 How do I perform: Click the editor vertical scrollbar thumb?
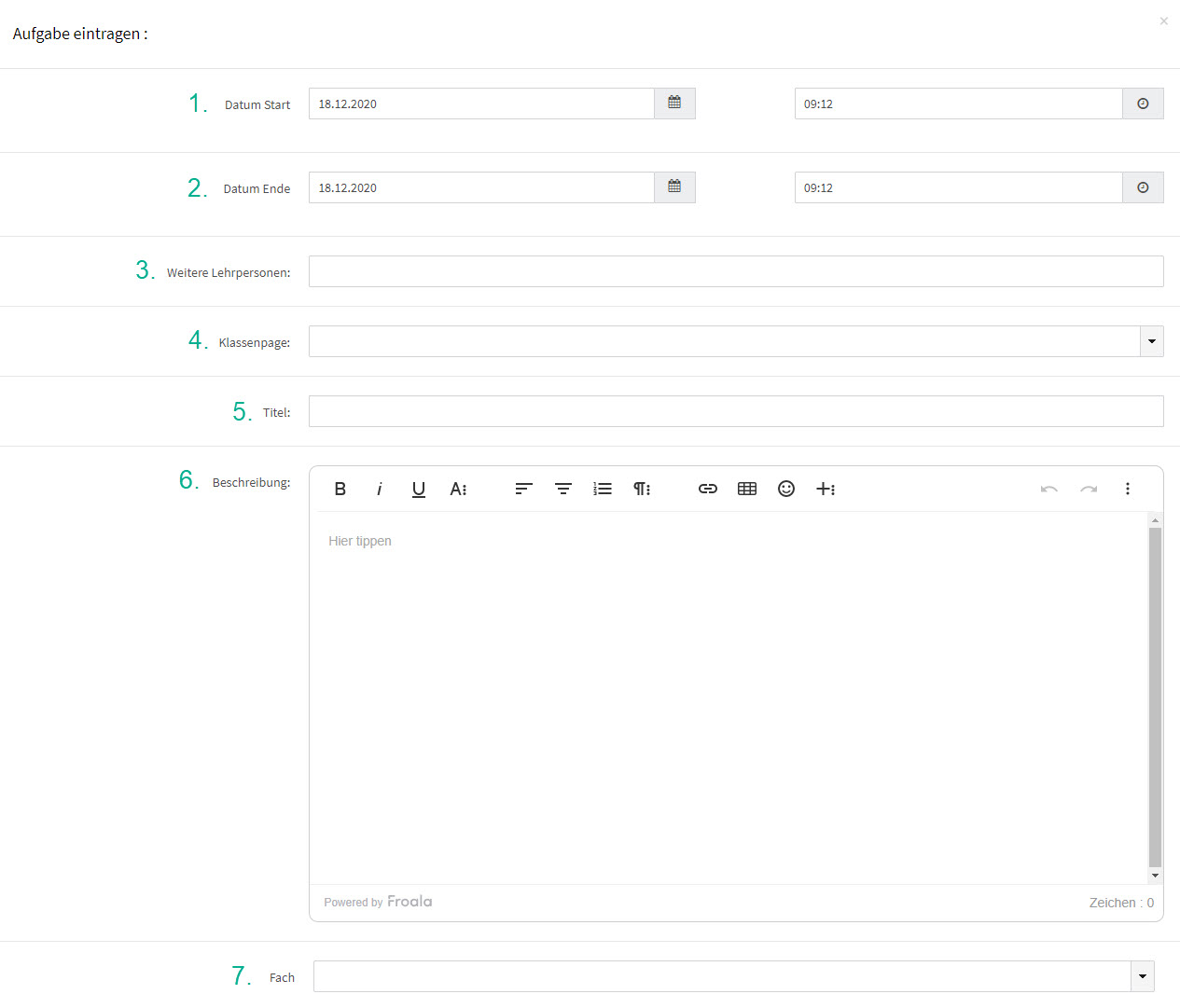coord(1155,697)
